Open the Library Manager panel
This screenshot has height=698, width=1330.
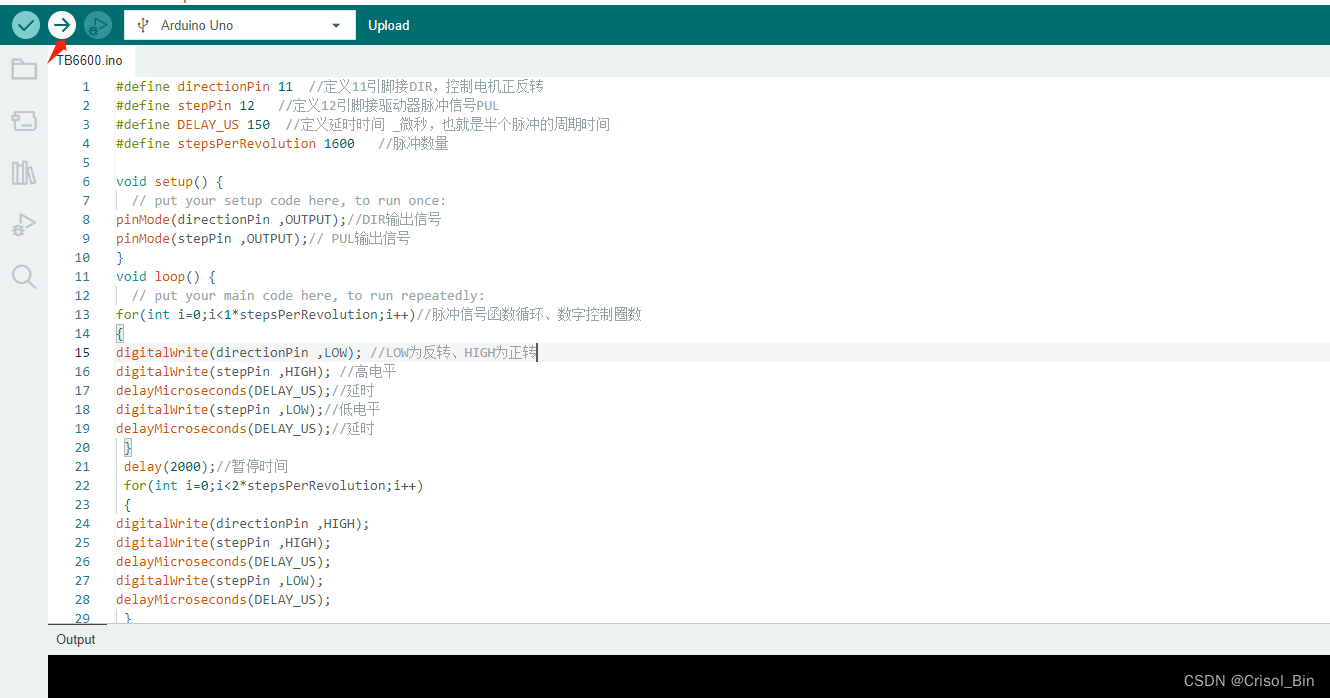click(x=23, y=172)
